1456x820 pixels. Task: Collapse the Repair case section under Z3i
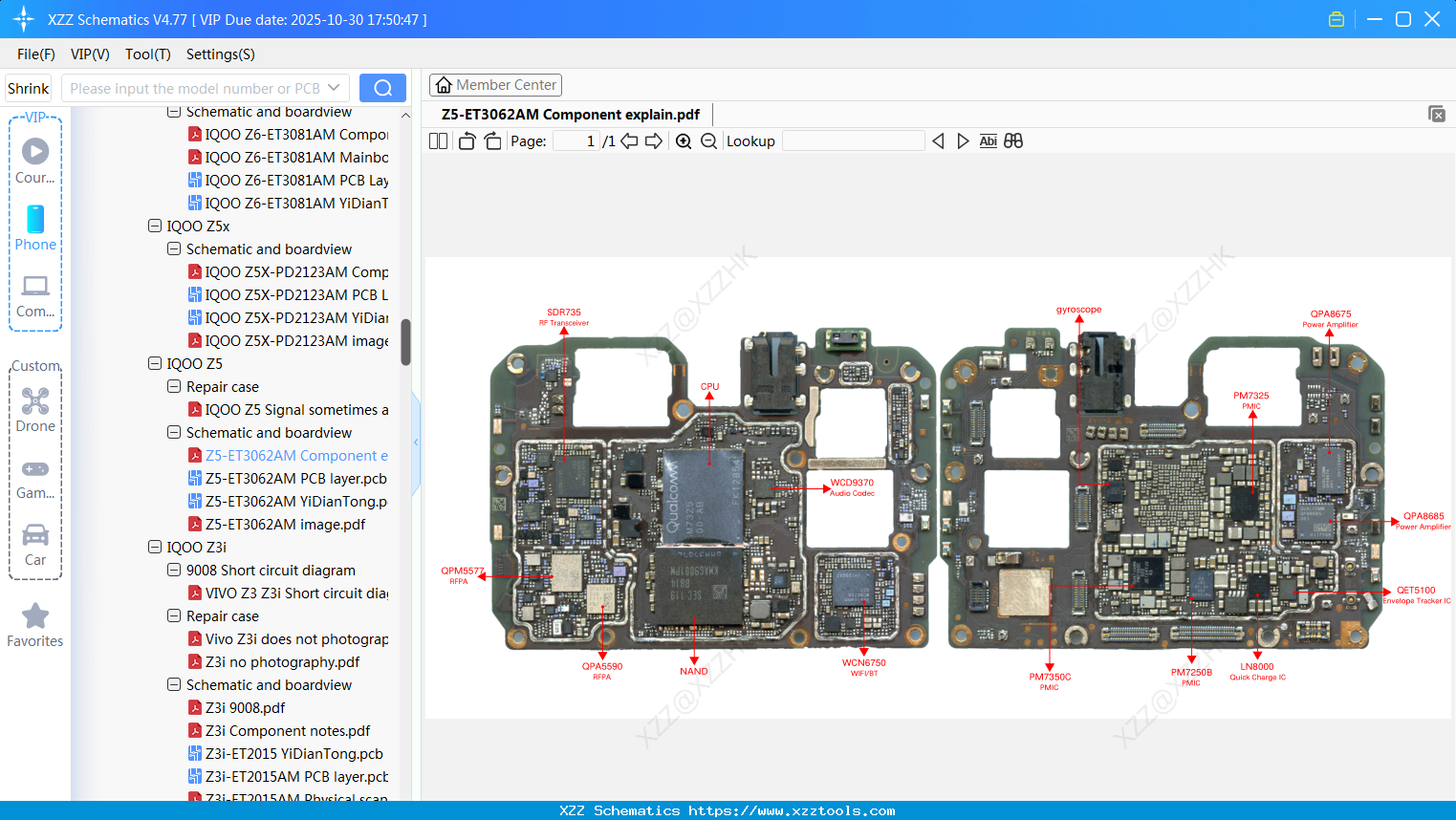[x=173, y=615]
